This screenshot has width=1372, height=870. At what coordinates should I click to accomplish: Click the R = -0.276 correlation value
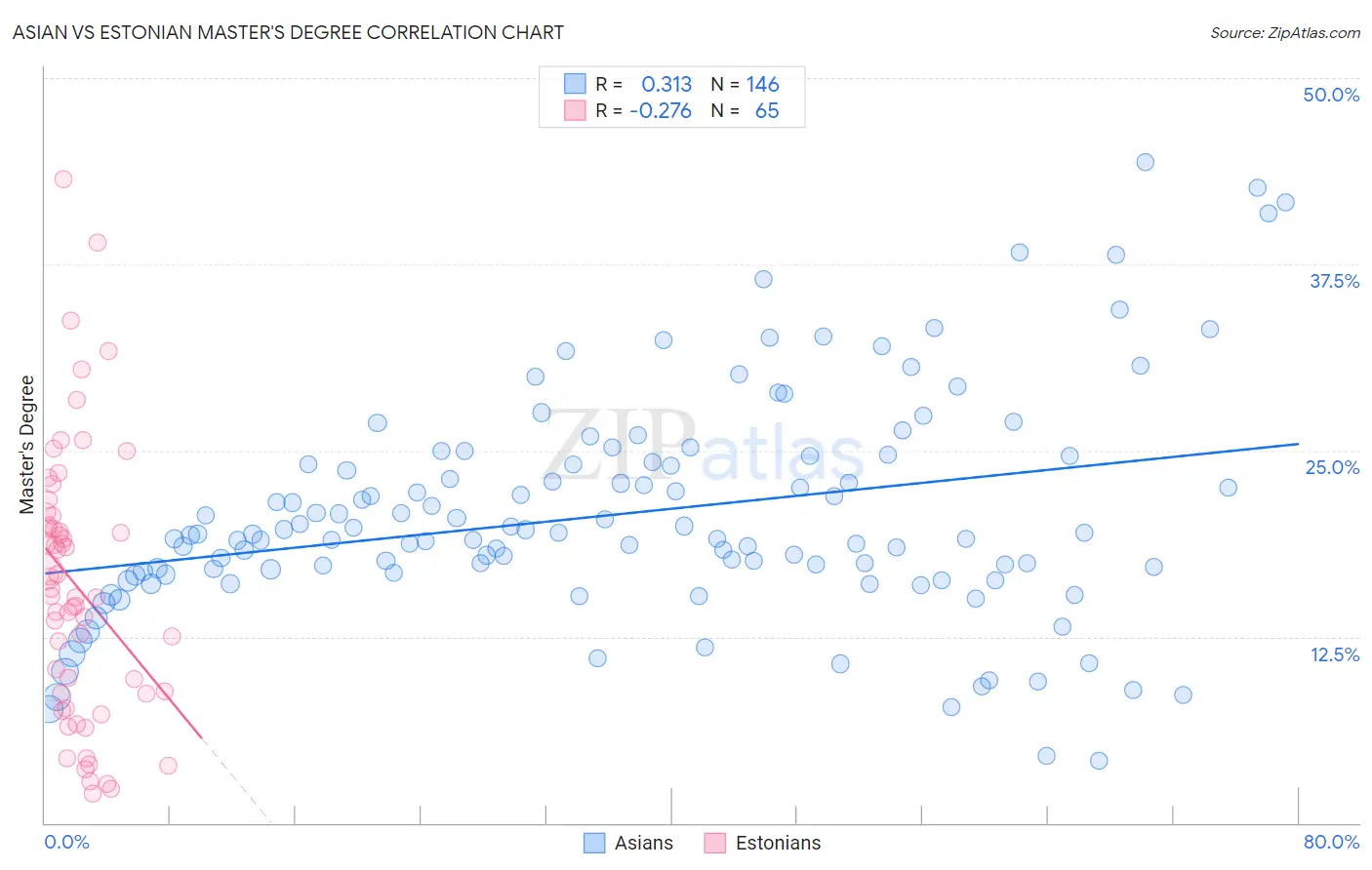click(644, 110)
